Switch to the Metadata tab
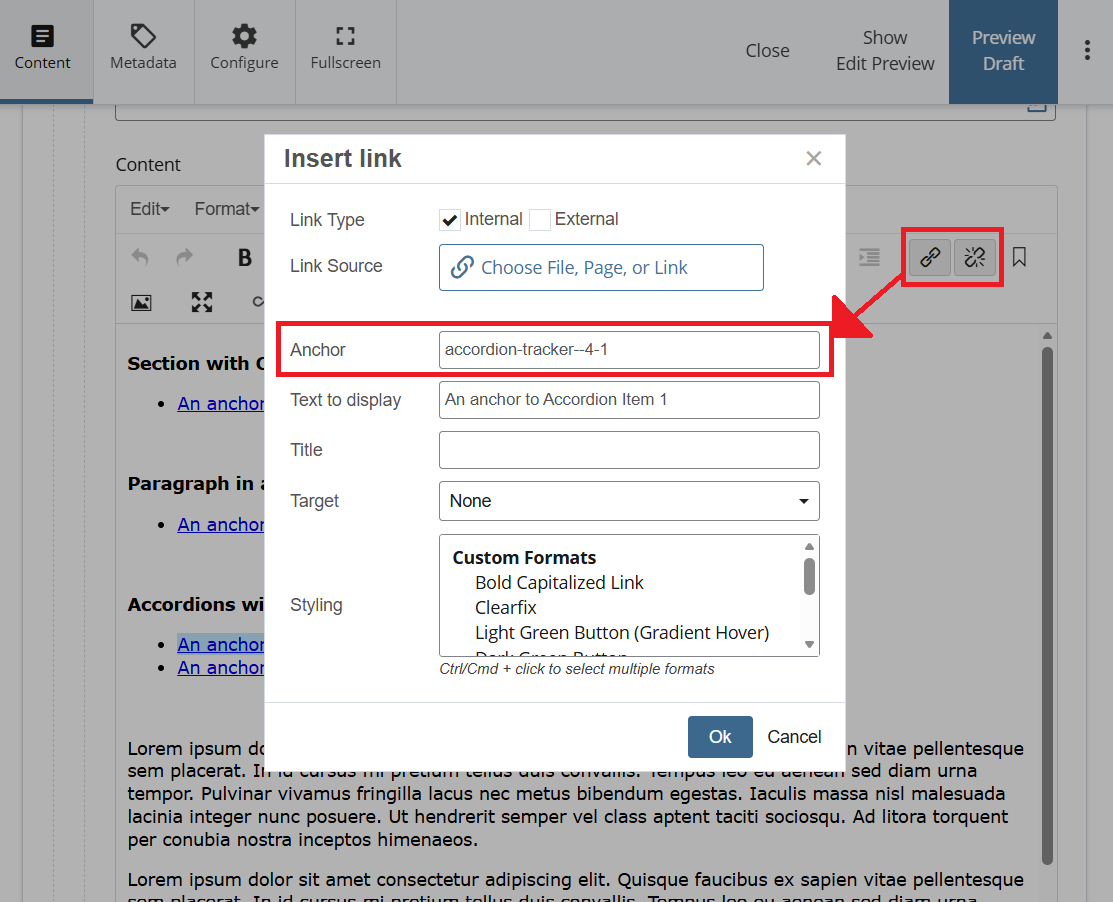Viewport: 1113px width, 902px height. (x=143, y=50)
